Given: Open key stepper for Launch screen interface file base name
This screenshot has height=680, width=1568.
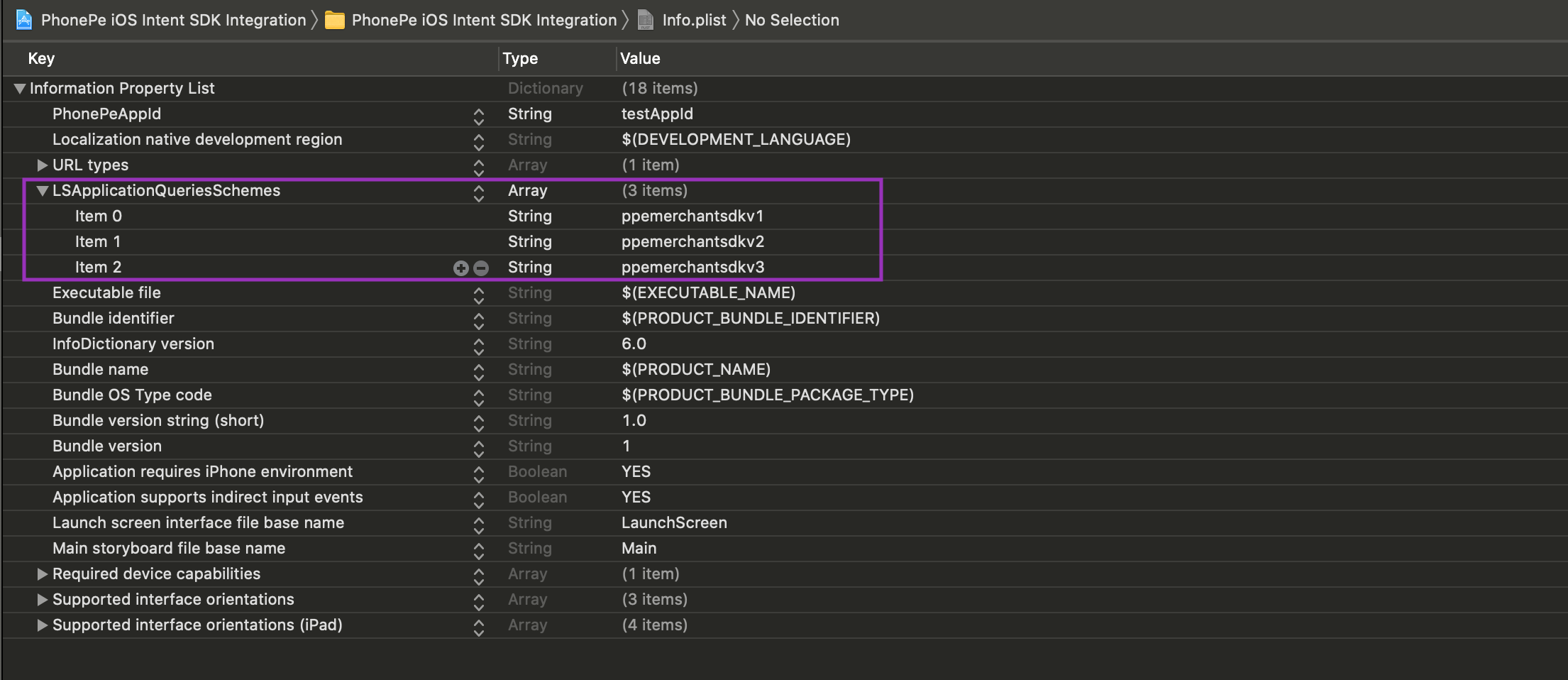Looking at the screenshot, I should click(x=479, y=525).
